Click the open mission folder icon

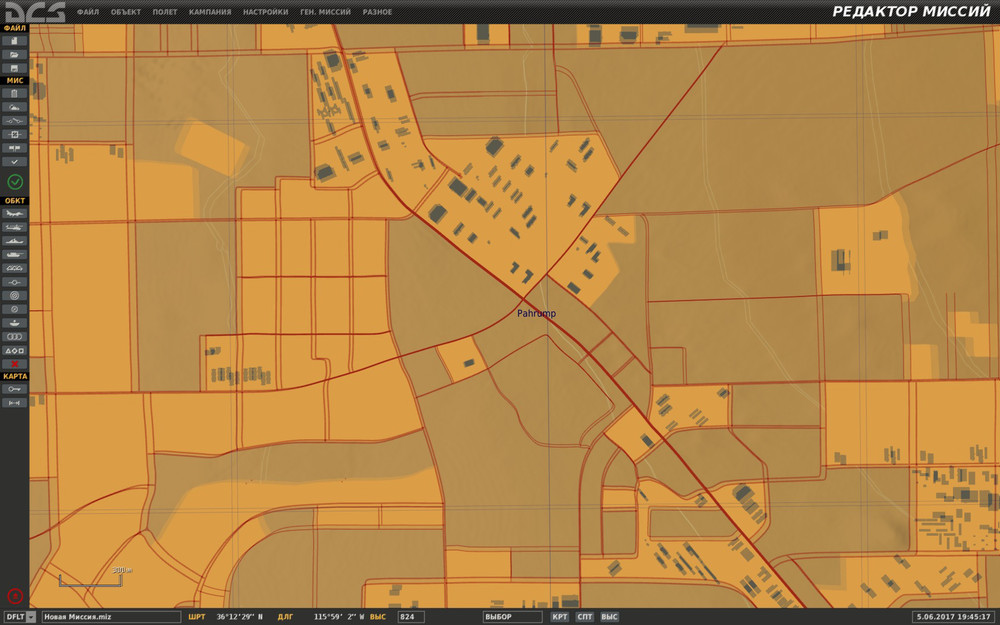pos(15,54)
